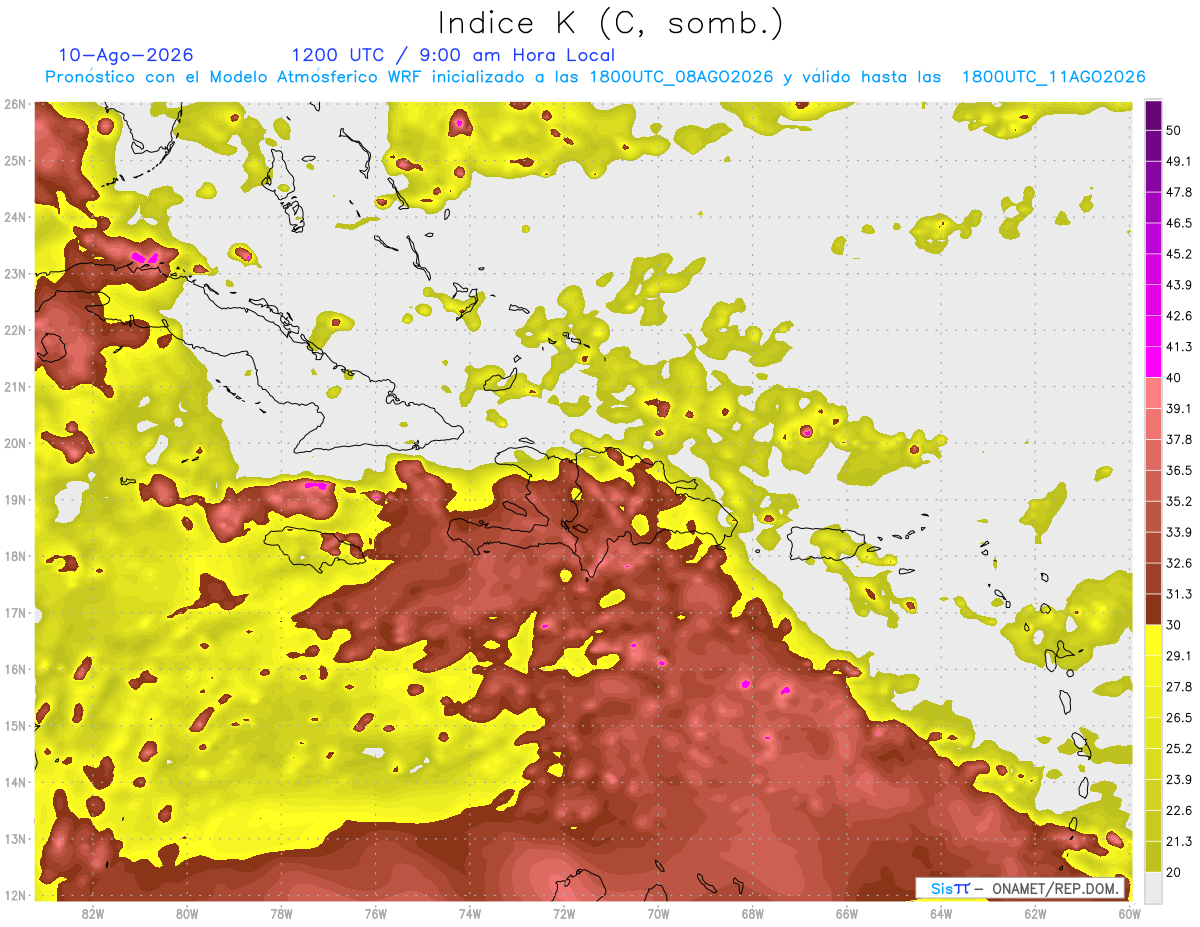The height and width of the screenshot is (927, 1200).
Task: Click the '70W' longitude label
Action: click(658, 913)
